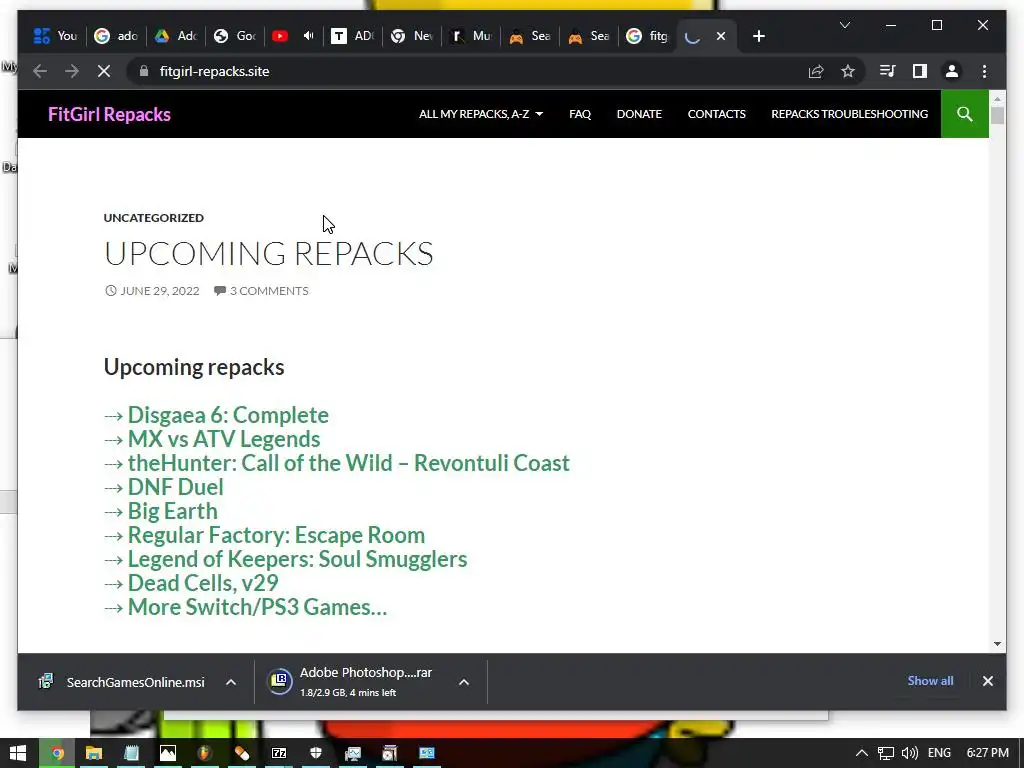The height and width of the screenshot is (768, 1024).
Task: Go forward to next page
Action: (x=72, y=71)
